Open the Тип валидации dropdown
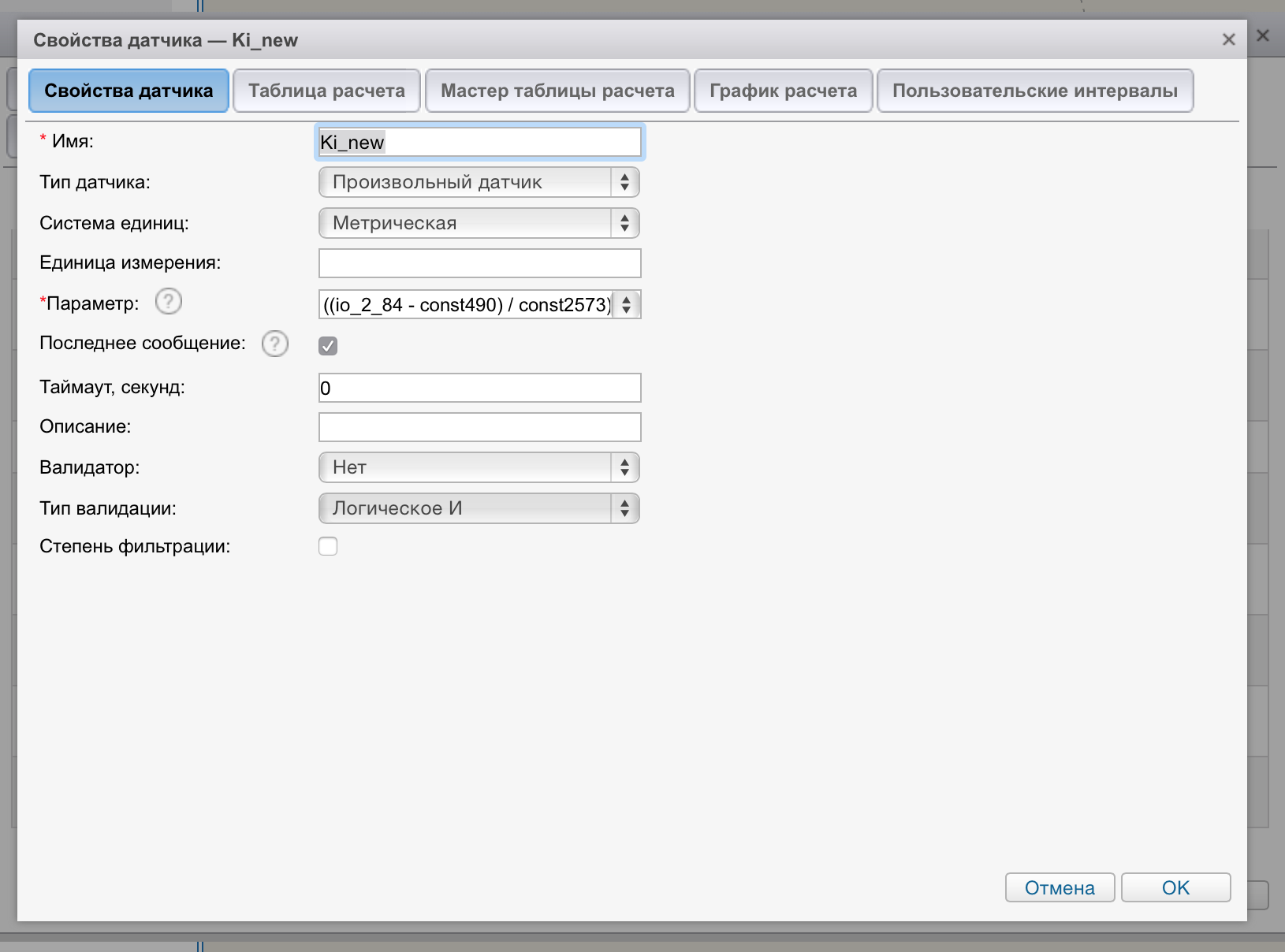The image size is (1285, 952). pos(479,508)
